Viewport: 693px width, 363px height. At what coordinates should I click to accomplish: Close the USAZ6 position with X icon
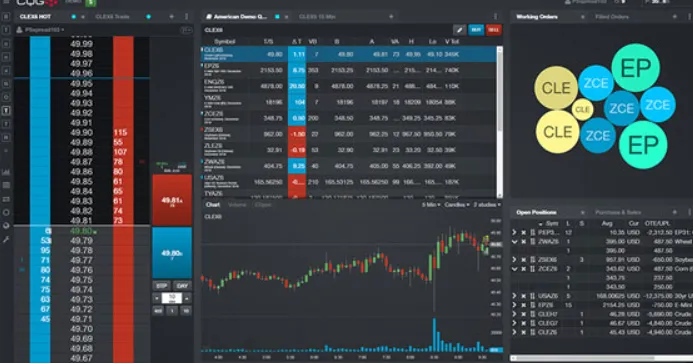point(523,296)
